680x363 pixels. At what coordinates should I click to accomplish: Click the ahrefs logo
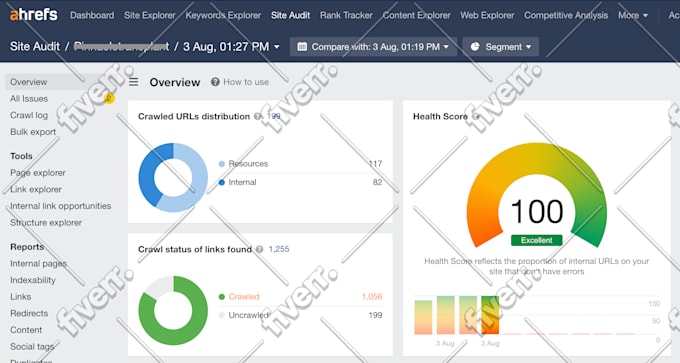(x=33, y=15)
